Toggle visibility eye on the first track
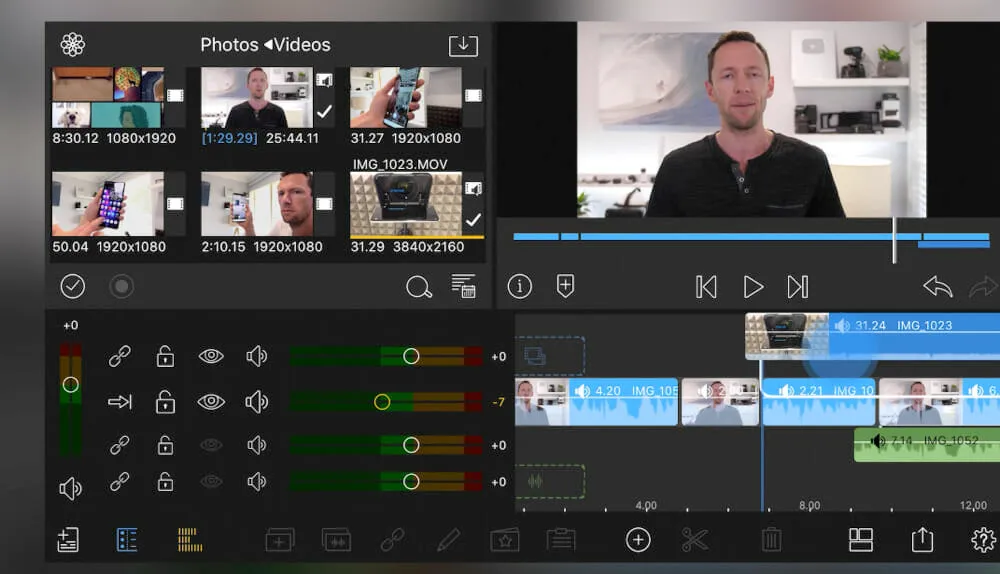 [211, 356]
